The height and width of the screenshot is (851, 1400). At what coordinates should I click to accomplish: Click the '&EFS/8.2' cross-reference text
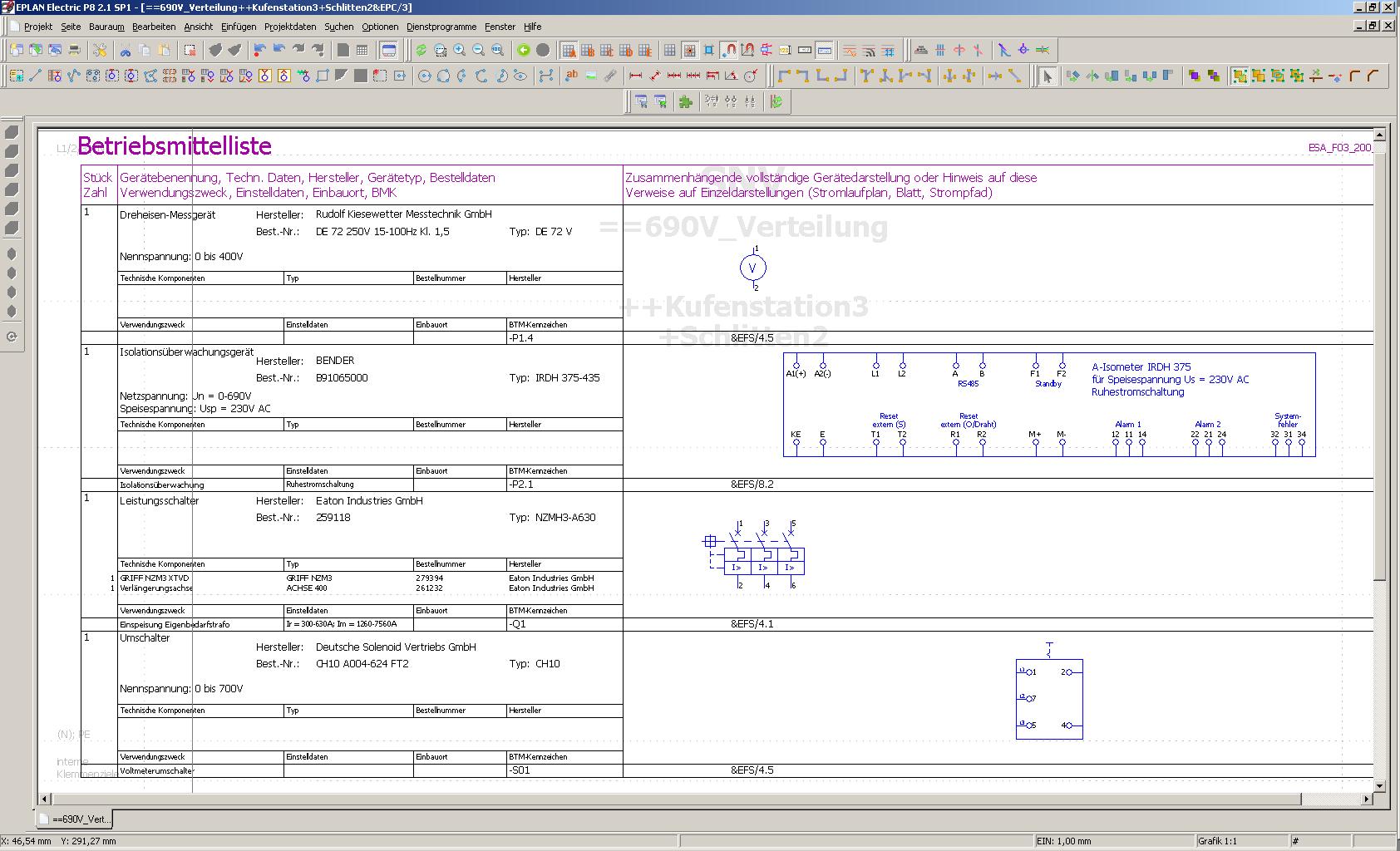click(752, 484)
